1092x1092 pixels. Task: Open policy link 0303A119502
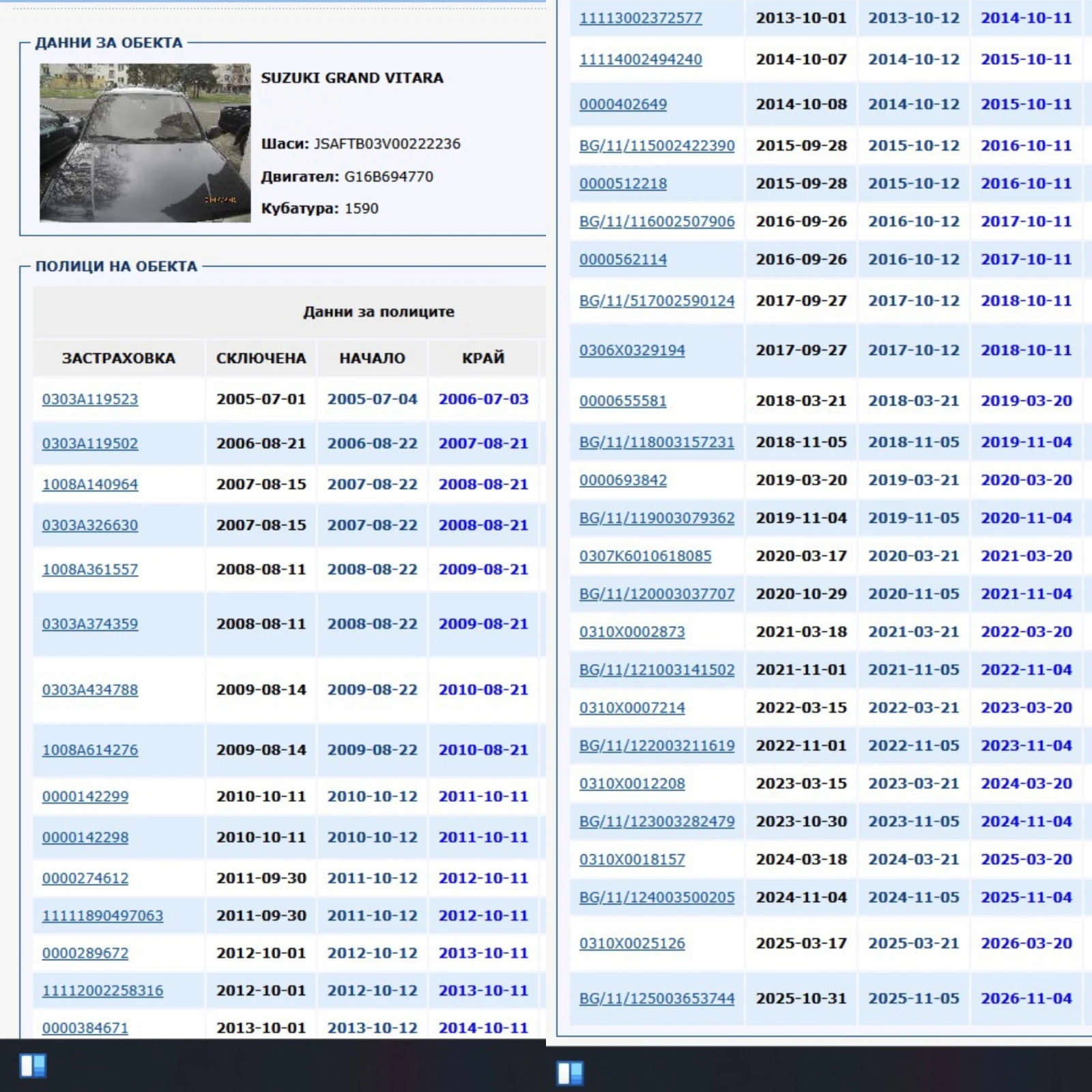[x=90, y=444]
